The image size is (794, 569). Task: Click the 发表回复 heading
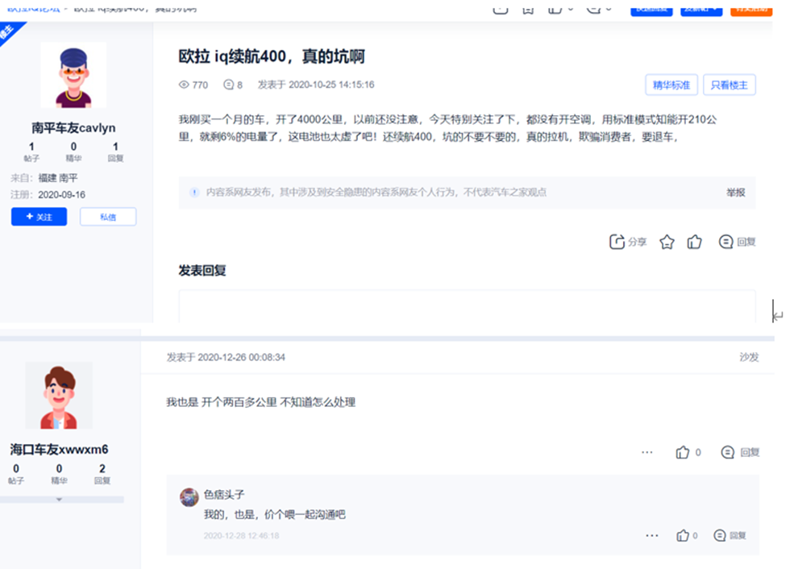click(203, 271)
